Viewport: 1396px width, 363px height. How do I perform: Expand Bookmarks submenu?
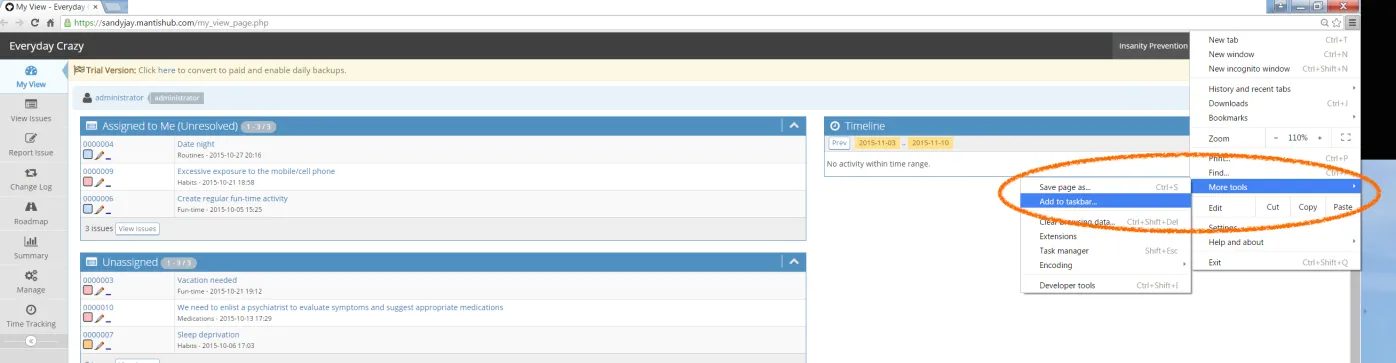coord(1276,118)
